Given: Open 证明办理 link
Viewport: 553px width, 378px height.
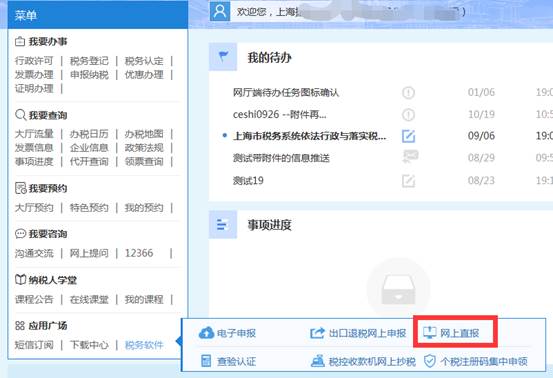Looking at the screenshot, I should (34, 88).
